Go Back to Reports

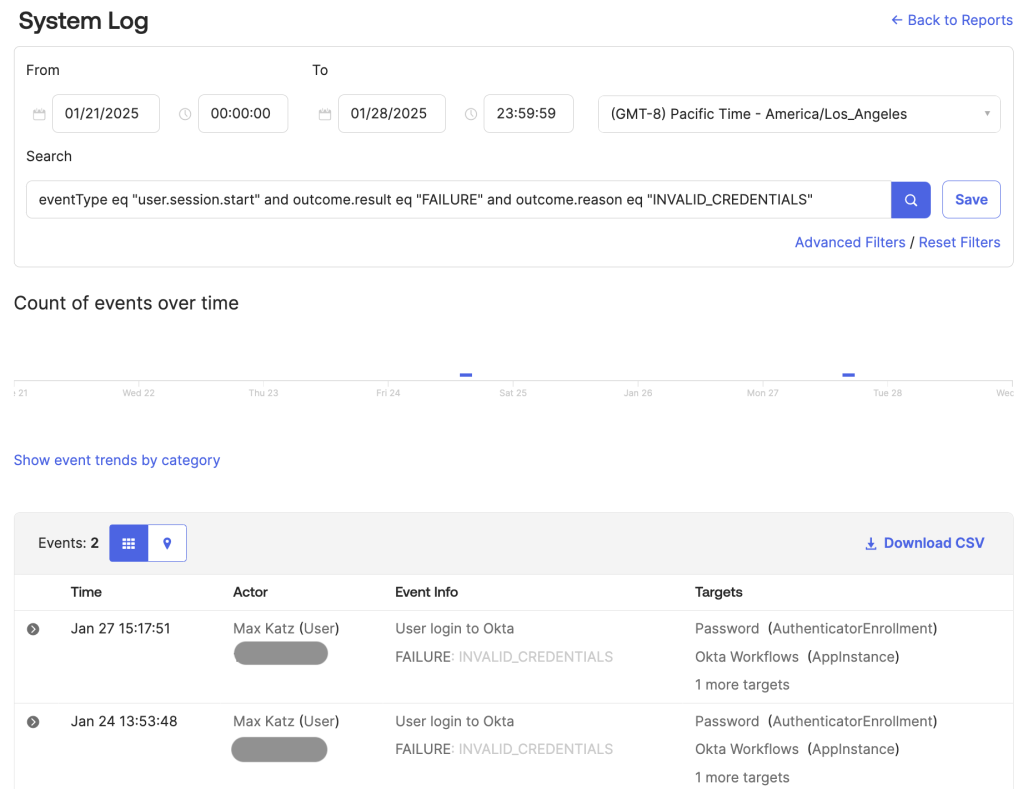point(951,20)
